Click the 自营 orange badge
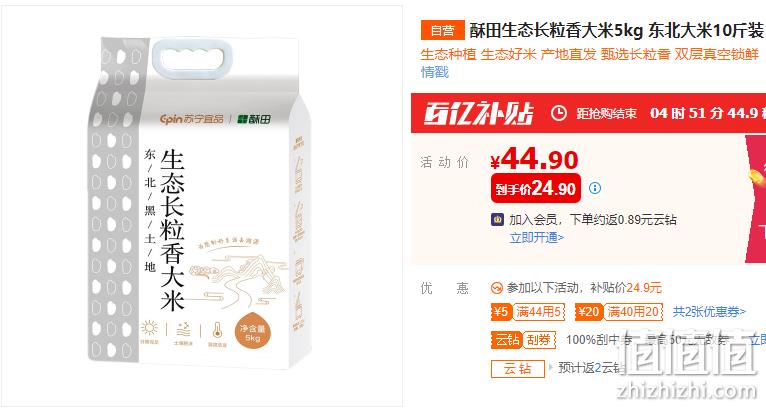The image size is (766, 408). [x=443, y=30]
